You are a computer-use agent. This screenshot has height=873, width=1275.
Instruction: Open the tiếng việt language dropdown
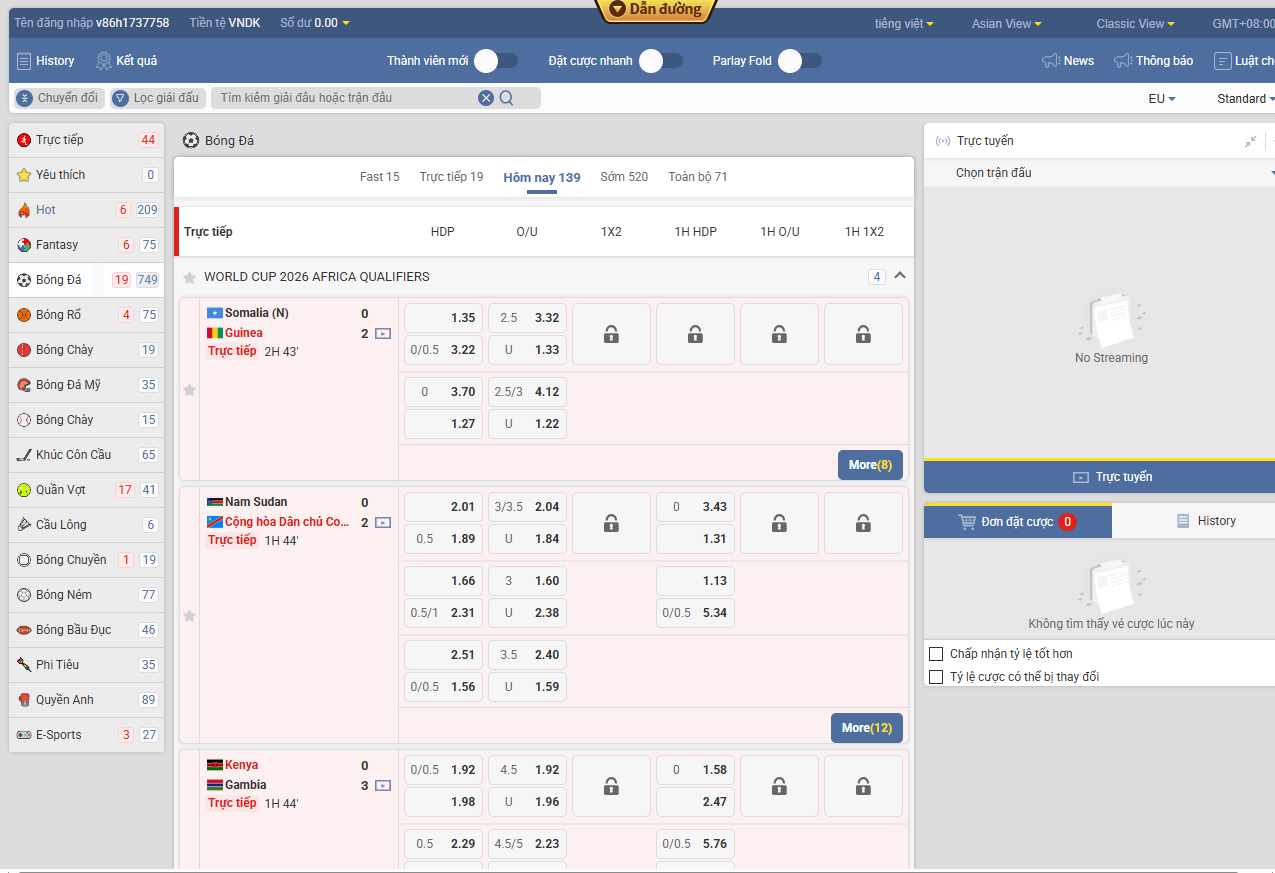pyautogui.click(x=904, y=24)
